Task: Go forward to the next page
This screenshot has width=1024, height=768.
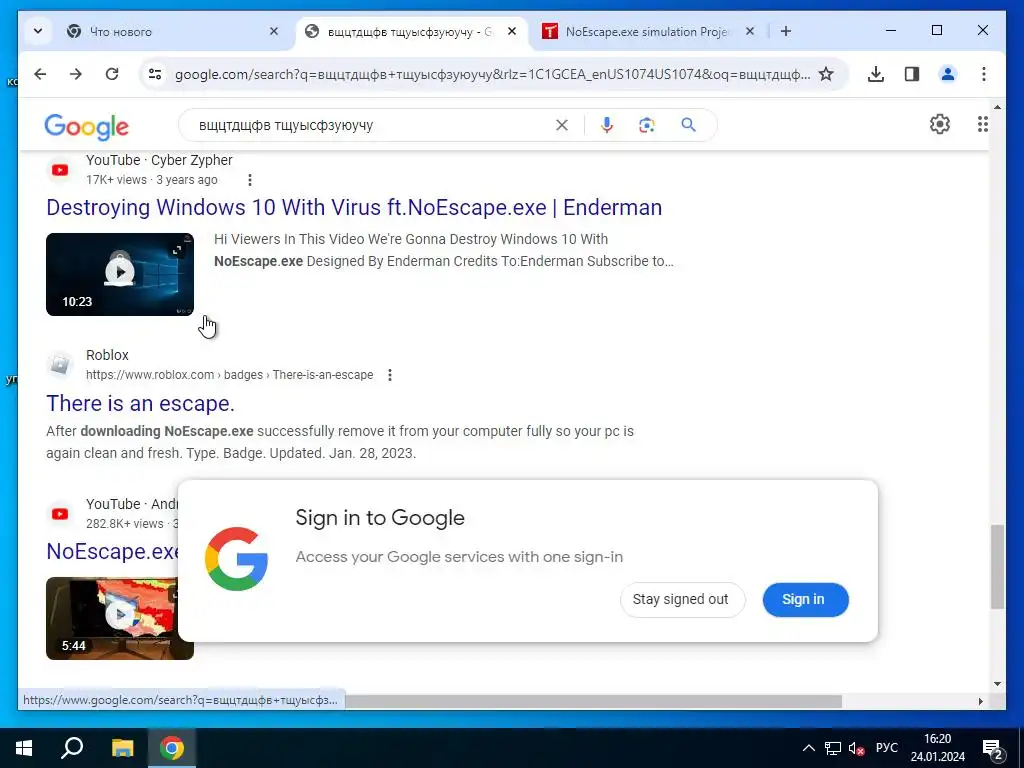Action: tap(76, 74)
